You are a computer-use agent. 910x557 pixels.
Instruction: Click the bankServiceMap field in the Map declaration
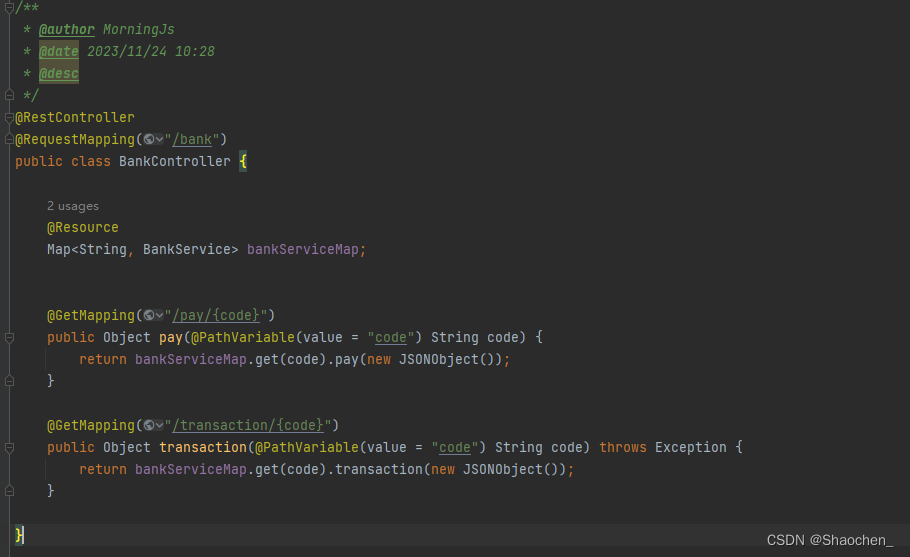tap(302, 249)
